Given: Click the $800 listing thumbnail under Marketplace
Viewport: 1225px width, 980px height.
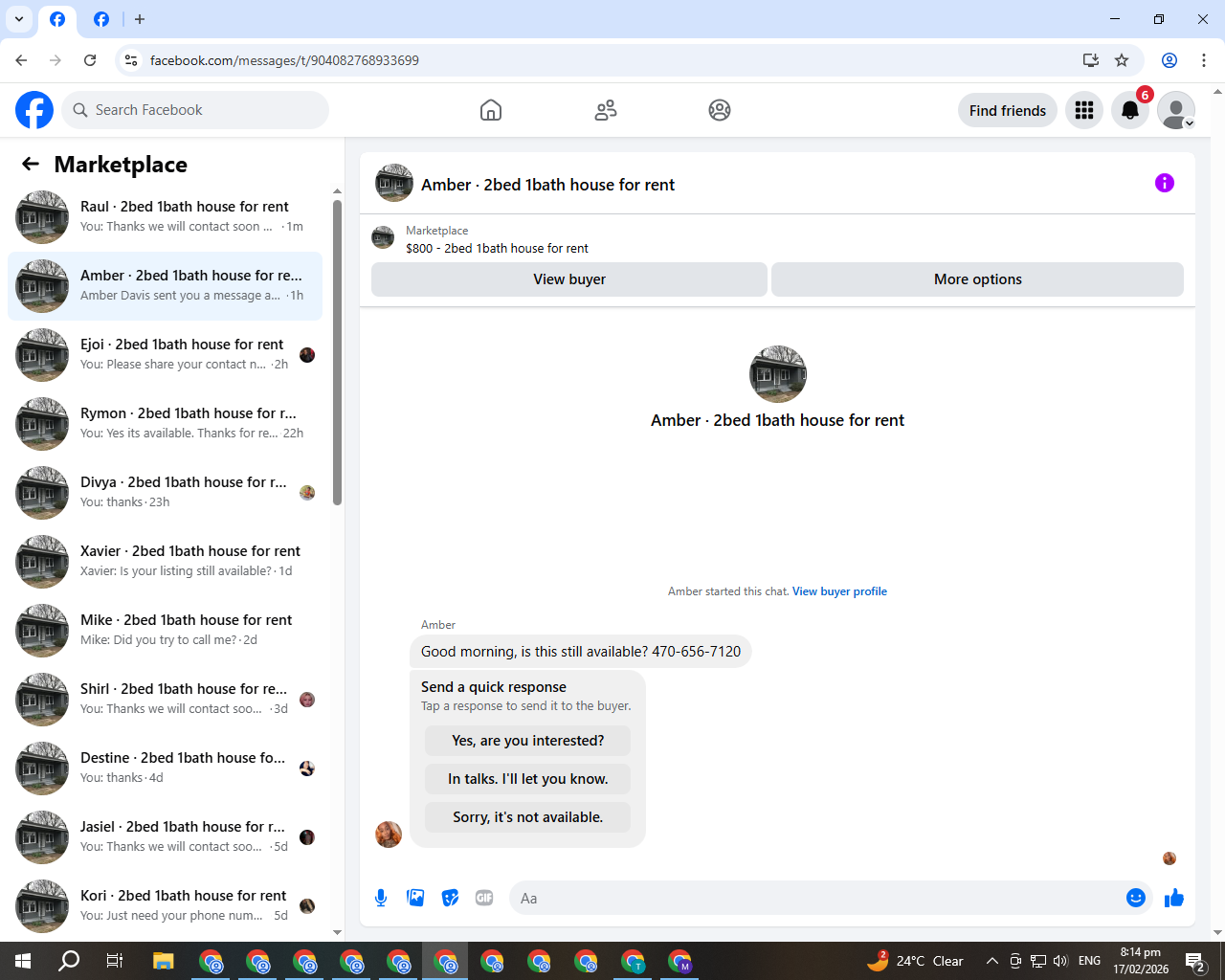Looking at the screenshot, I should coord(383,237).
